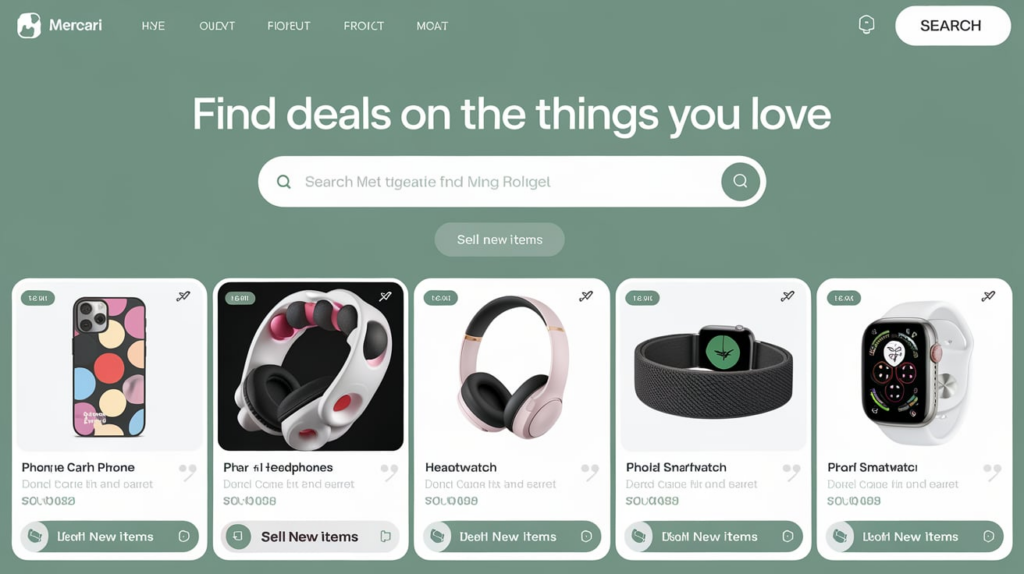Viewport: 1024px width, 574px height.
Task: Toggle favorite hearts on Pharl Smatwatch card
Action: click(992, 471)
